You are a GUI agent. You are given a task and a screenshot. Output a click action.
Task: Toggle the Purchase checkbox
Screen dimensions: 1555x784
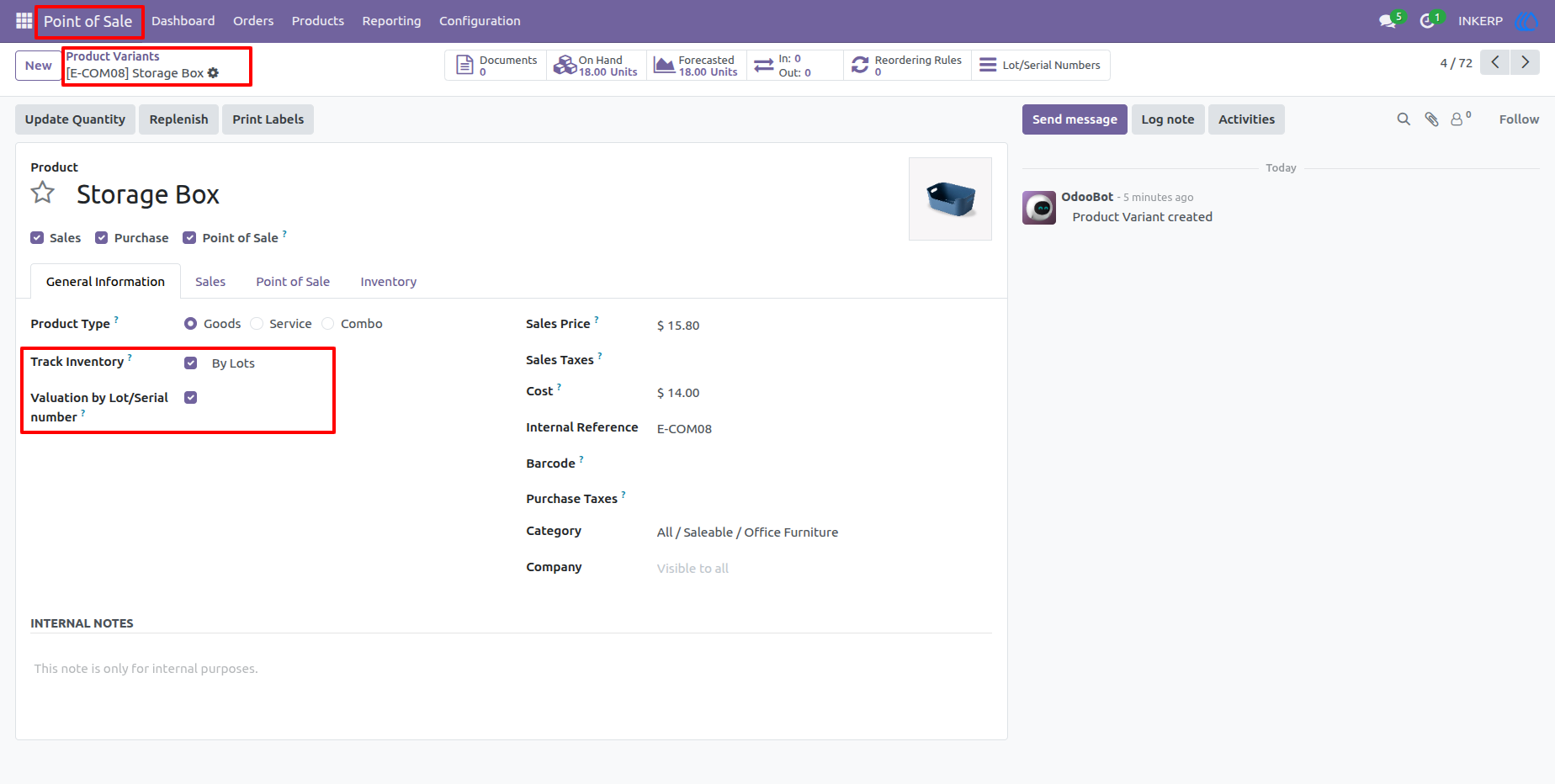coord(102,238)
